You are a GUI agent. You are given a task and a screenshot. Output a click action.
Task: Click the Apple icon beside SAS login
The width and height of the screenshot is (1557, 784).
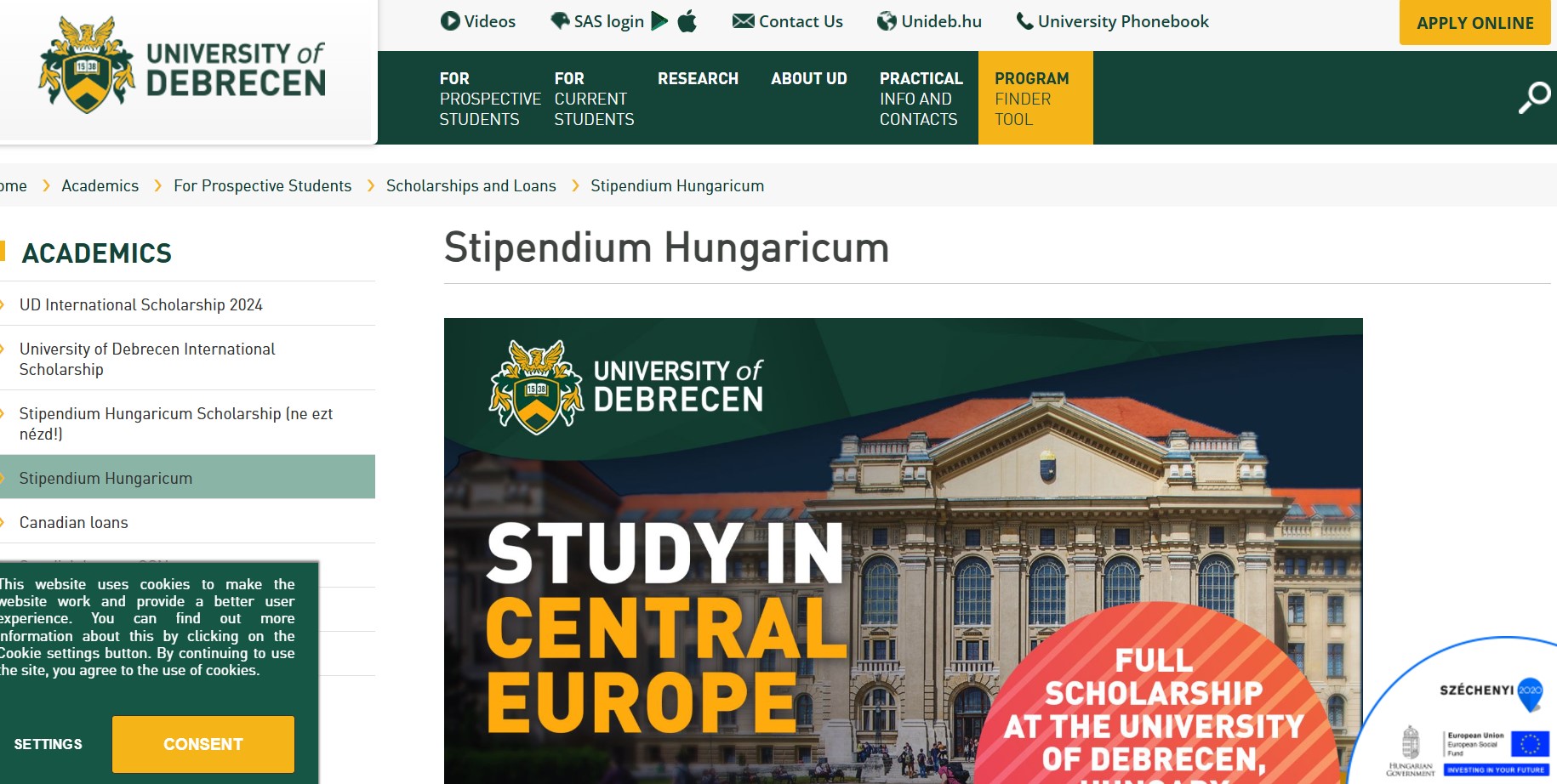click(x=687, y=21)
